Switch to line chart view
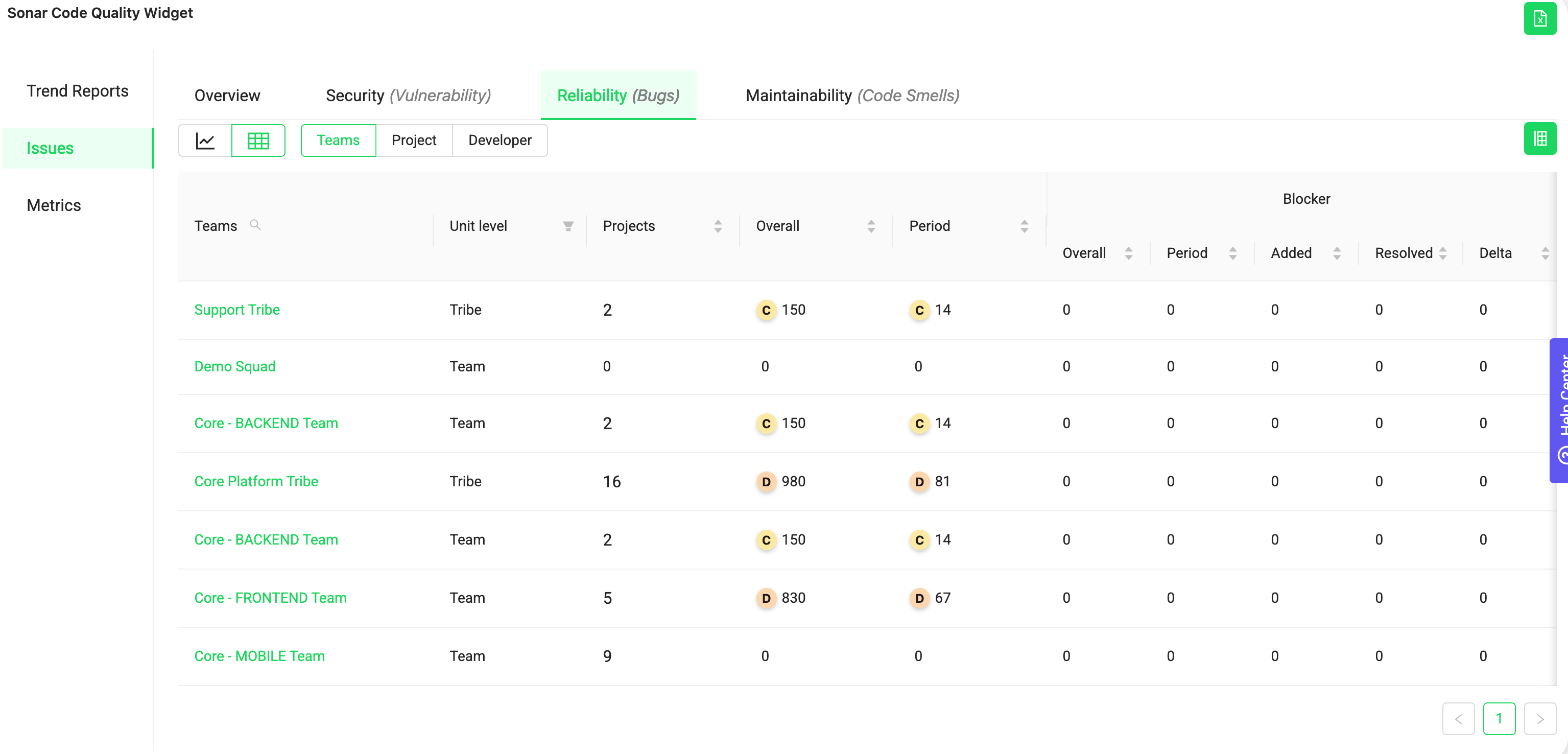Screen dimensions: 1568x754 (x=205, y=140)
